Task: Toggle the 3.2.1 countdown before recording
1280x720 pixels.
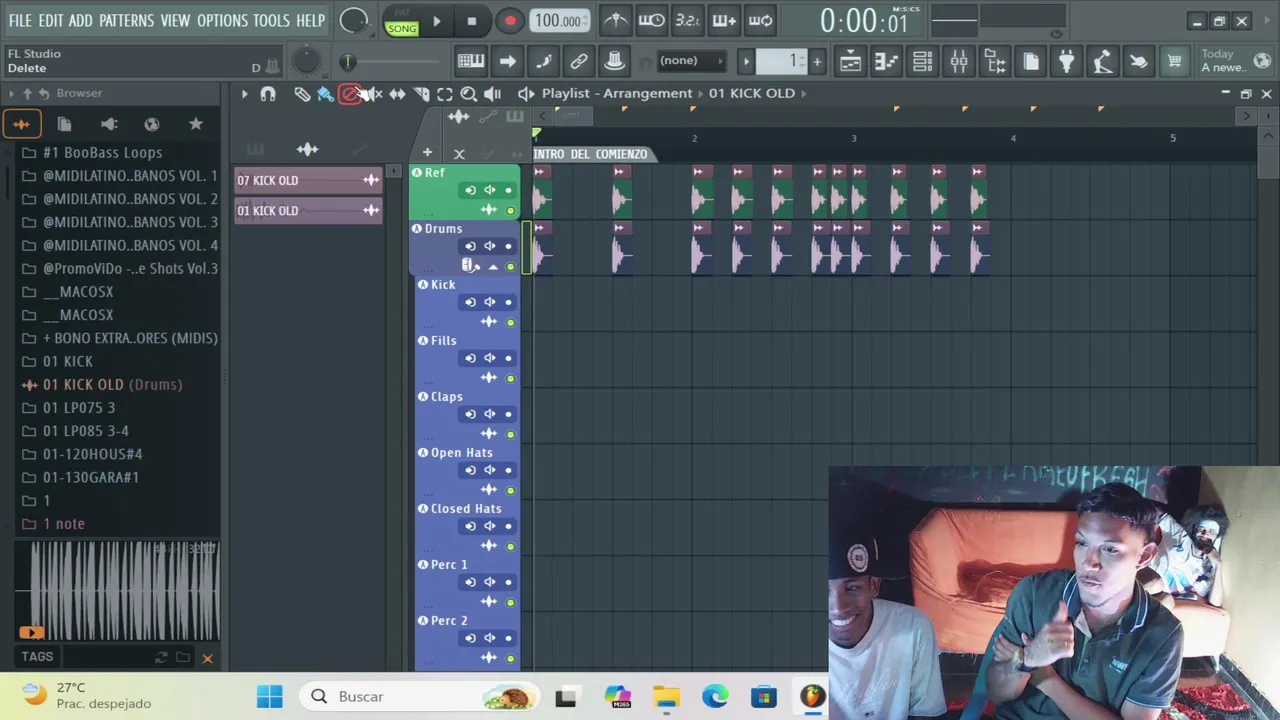Action: pos(687,20)
